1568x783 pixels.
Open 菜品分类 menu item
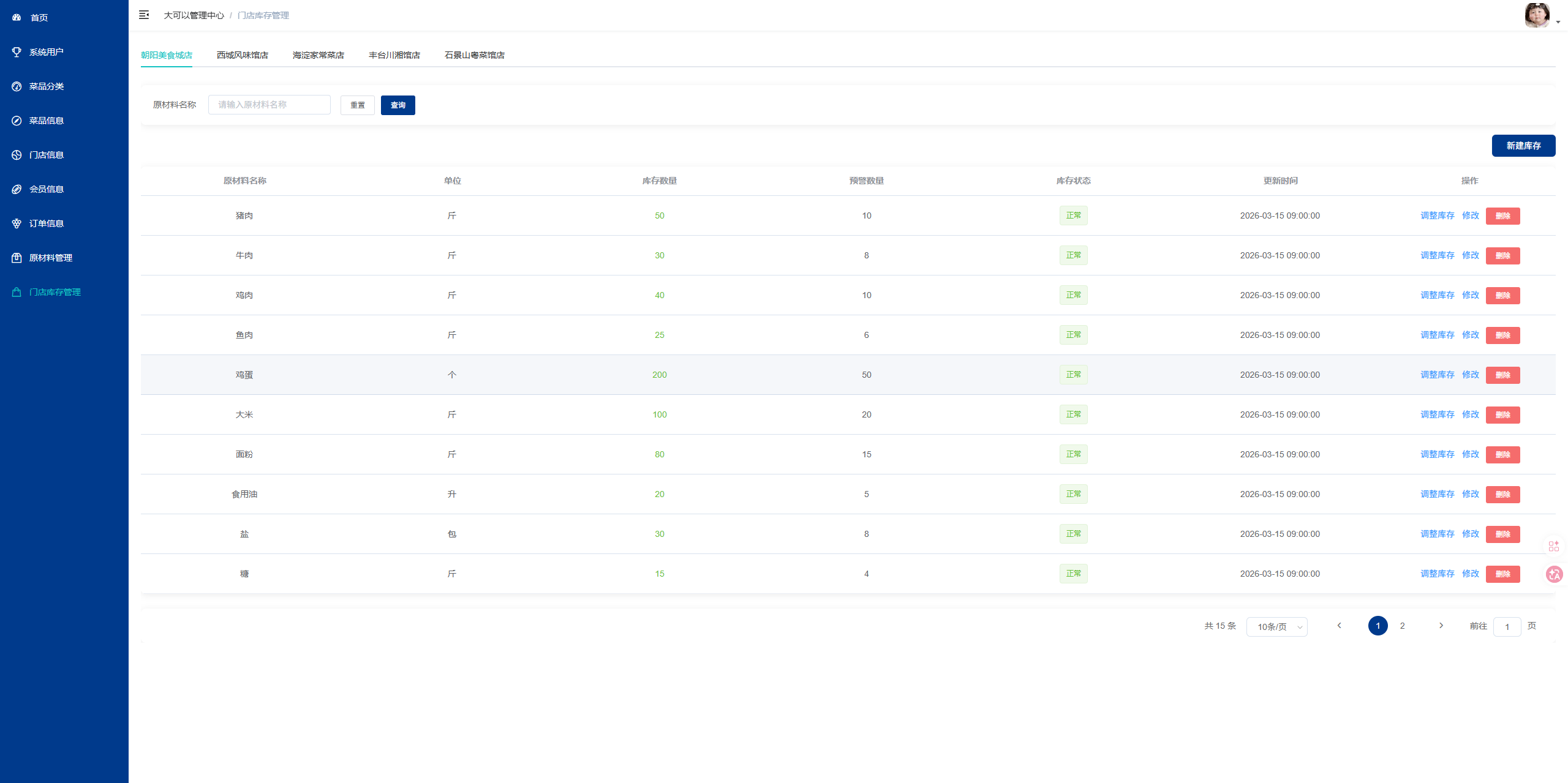point(64,86)
